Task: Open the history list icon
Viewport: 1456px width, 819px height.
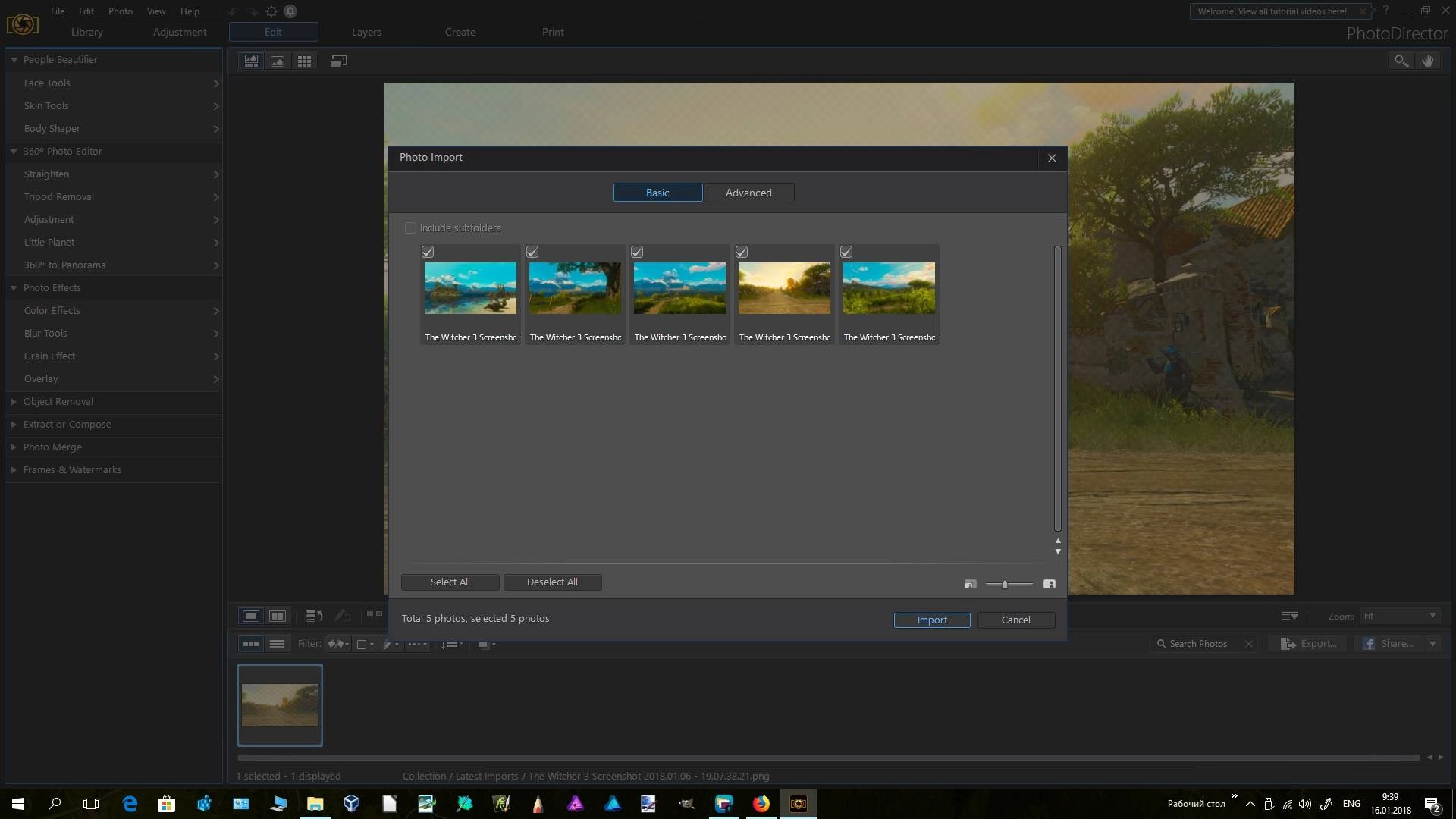Action: pyautogui.click(x=314, y=616)
